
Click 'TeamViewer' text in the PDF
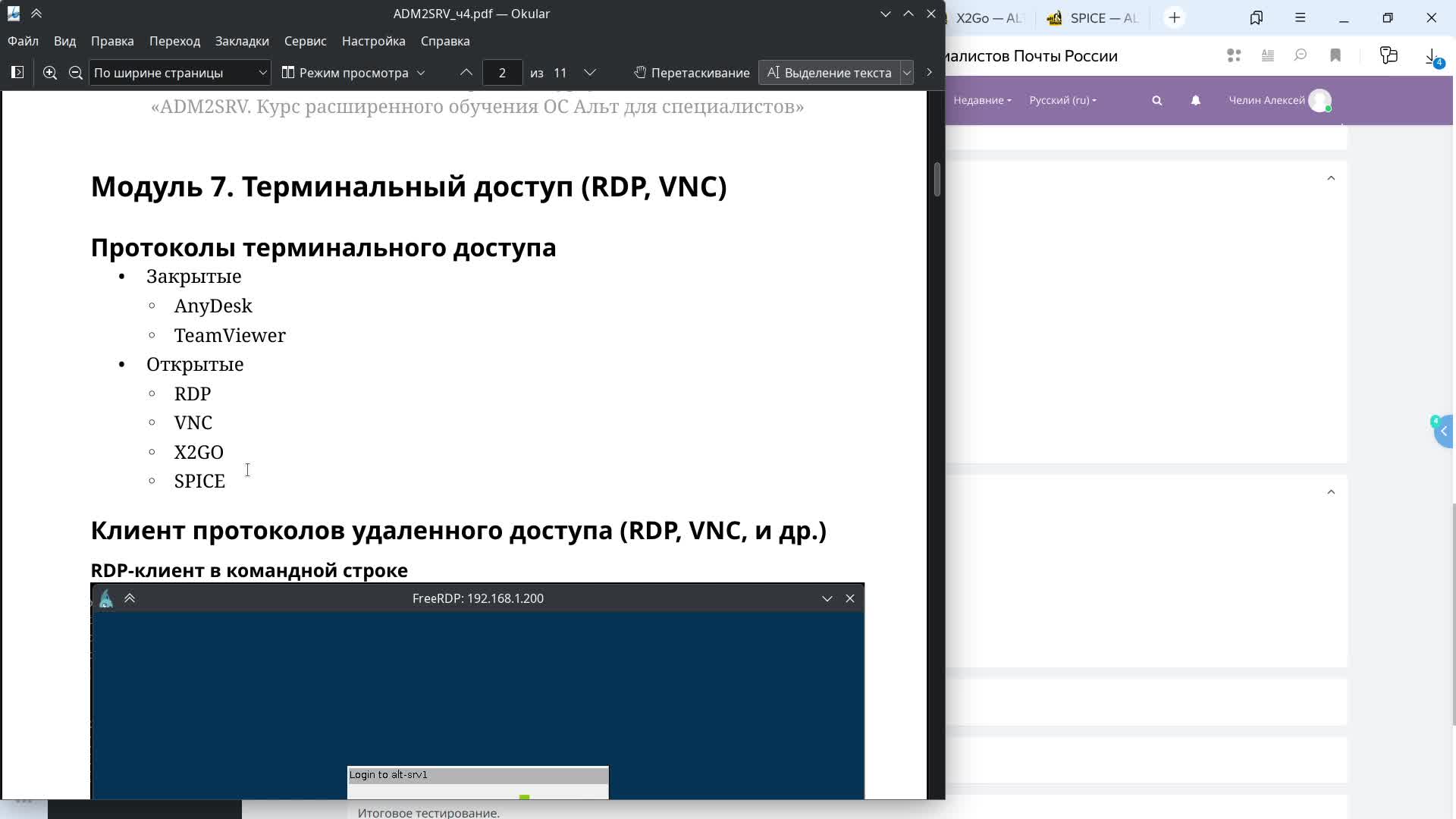point(230,335)
